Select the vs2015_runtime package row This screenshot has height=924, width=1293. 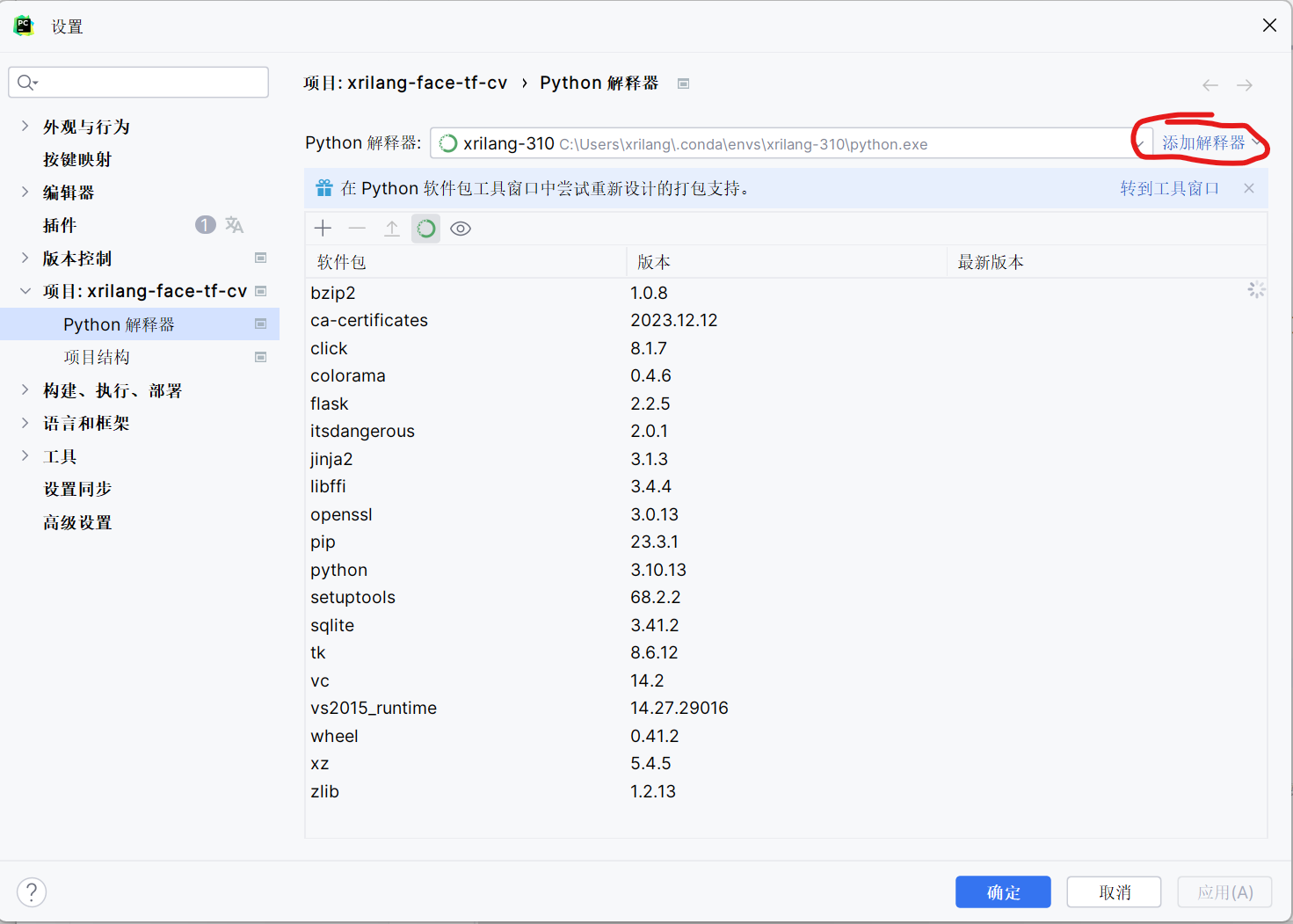786,708
